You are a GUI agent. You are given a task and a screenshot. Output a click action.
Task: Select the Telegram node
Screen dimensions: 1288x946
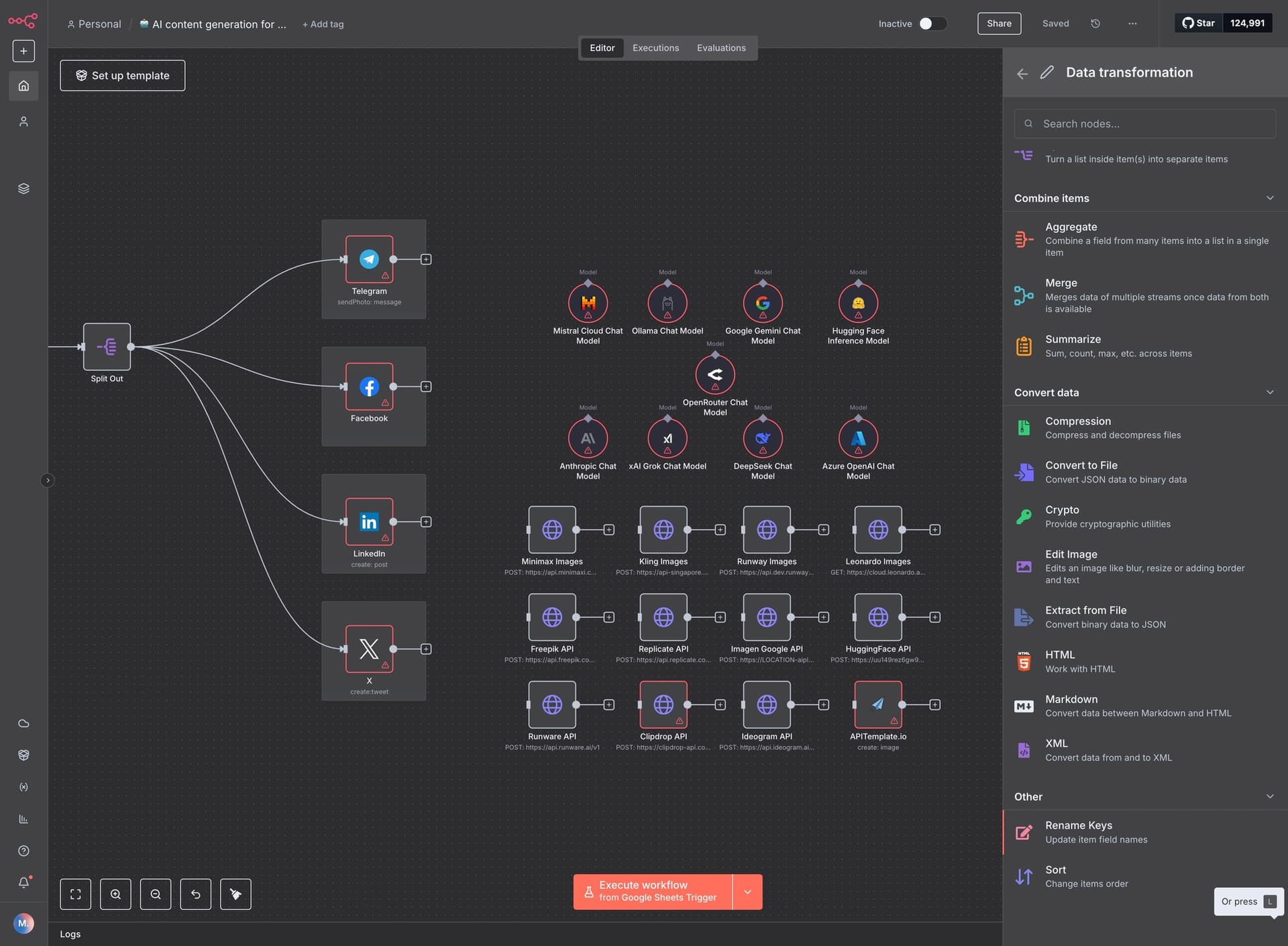tap(369, 259)
